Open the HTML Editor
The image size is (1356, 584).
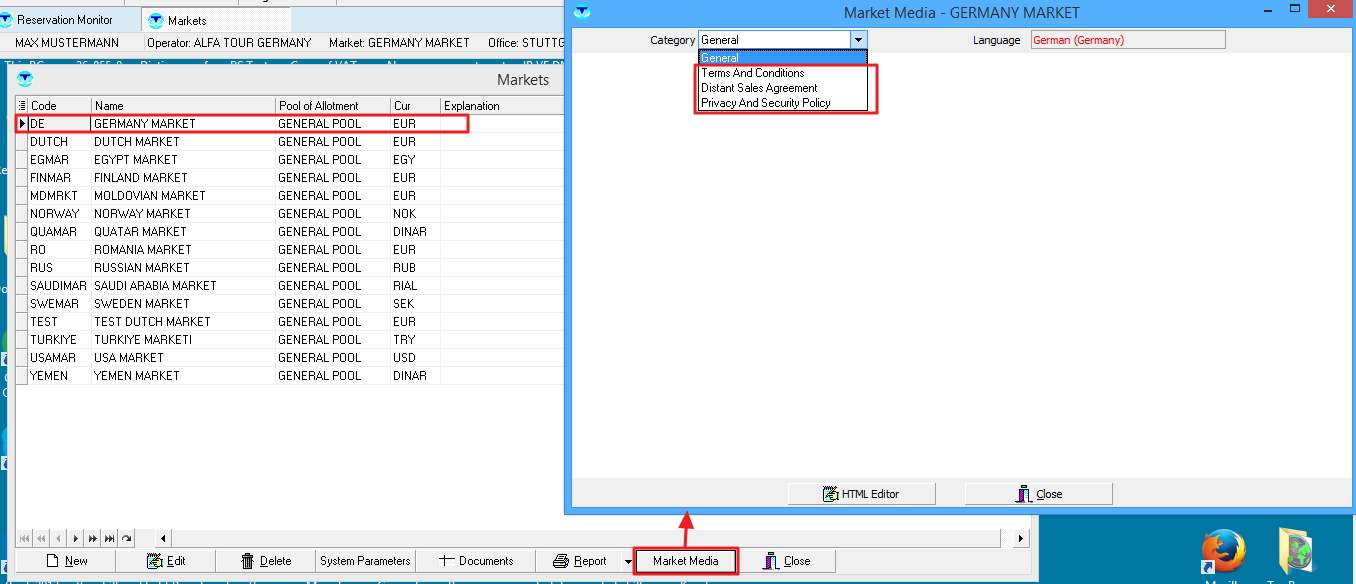coord(861,494)
